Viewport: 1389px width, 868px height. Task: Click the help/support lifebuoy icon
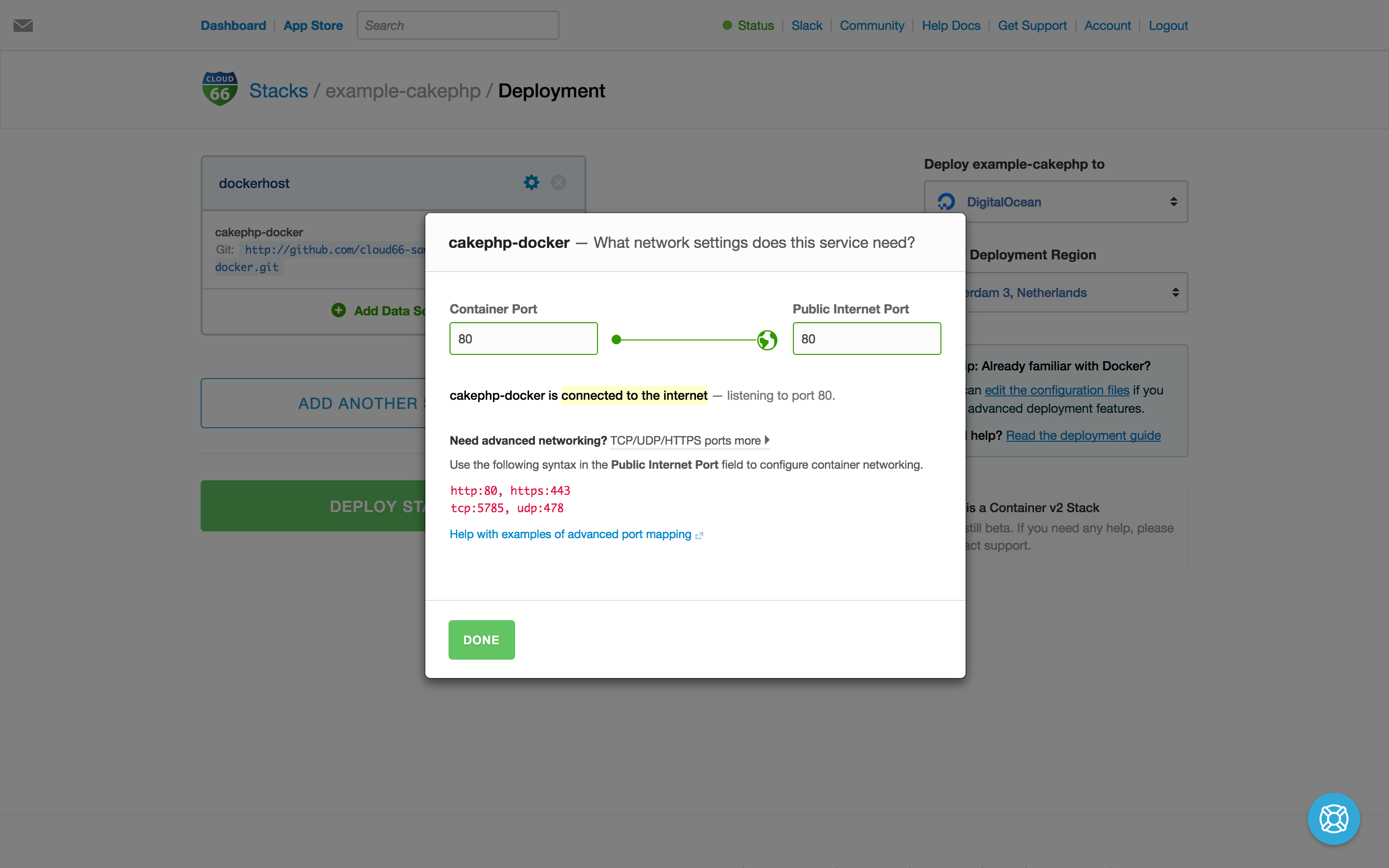(x=1334, y=819)
